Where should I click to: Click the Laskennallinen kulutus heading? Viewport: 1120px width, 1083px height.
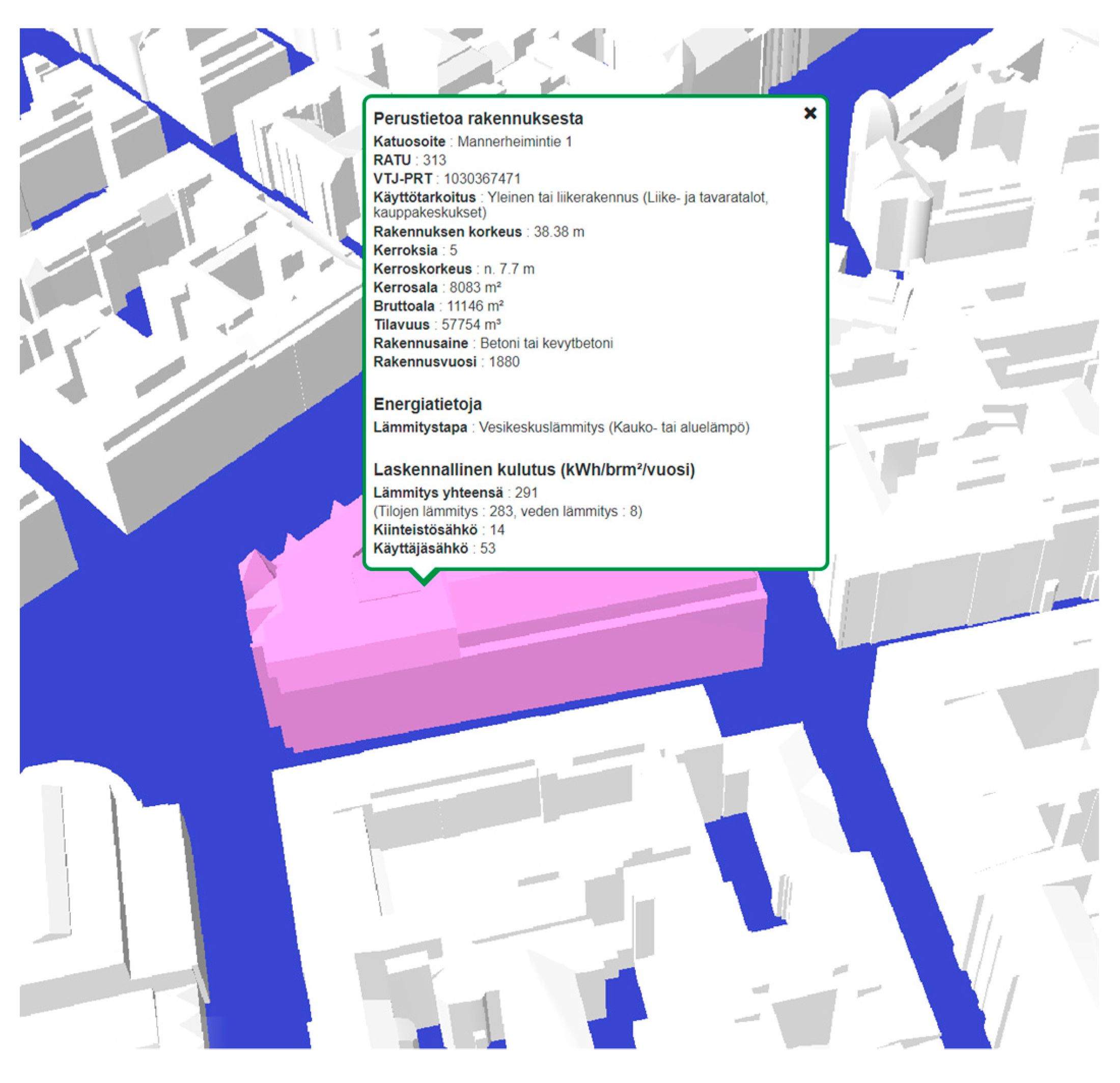[534, 470]
